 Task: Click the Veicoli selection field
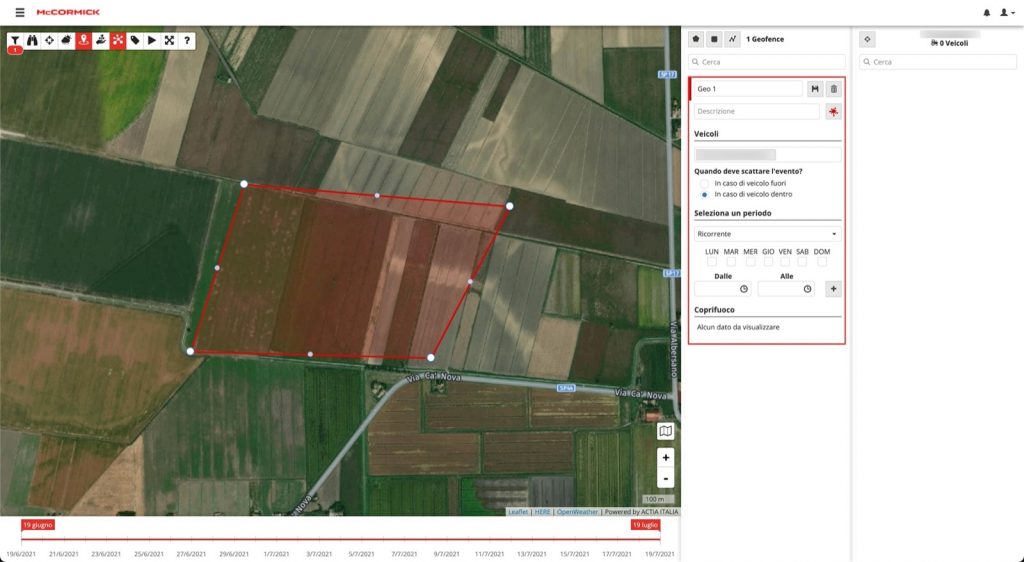[x=767, y=155]
